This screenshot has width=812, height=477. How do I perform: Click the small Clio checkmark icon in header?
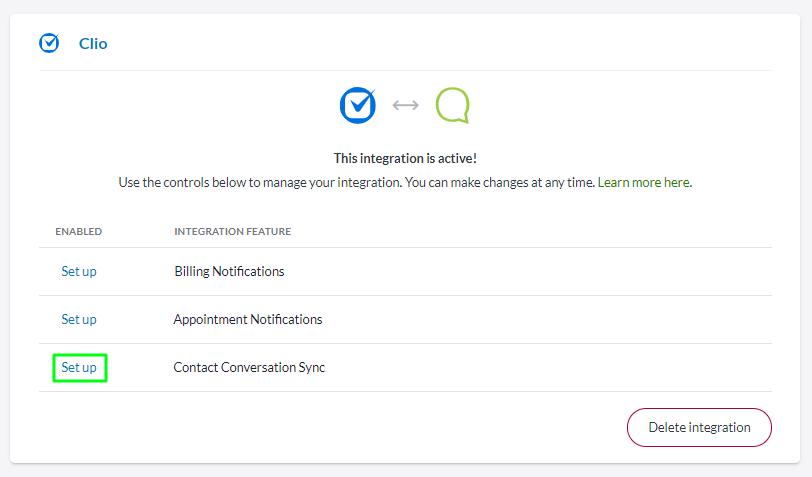(49, 43)
